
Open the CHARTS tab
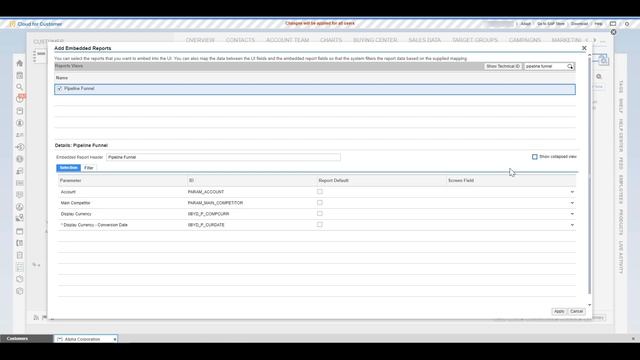click(x=331, y=40)
